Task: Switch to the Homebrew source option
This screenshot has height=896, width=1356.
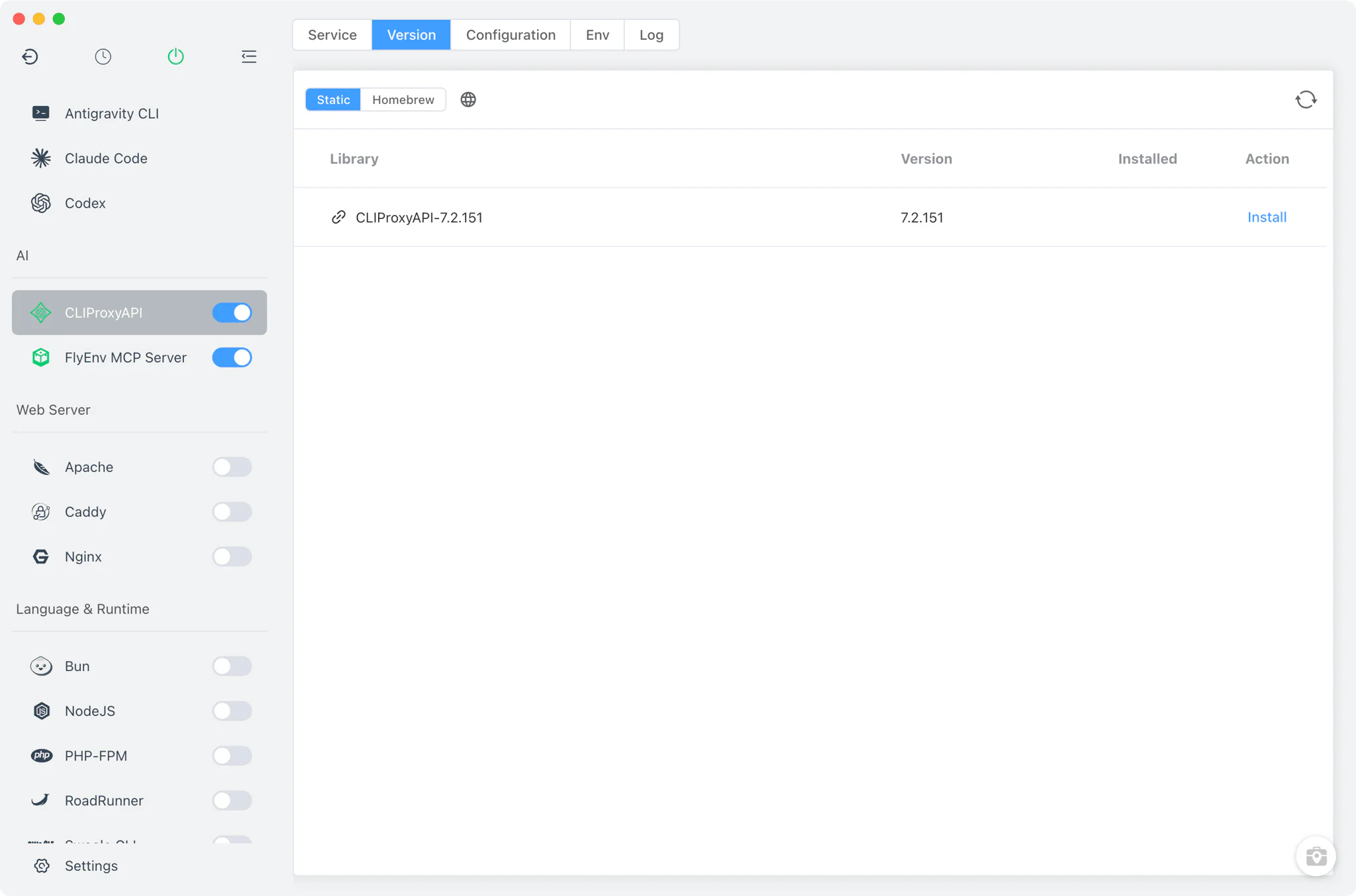Action: (x=403, y=99)
